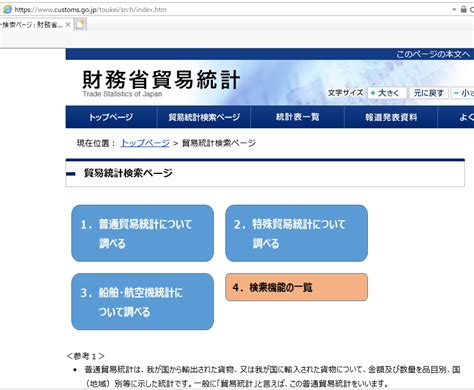Decrease text size with the 小さく button
The height and width of the screenshot is (390, 474).
(463, 93)
